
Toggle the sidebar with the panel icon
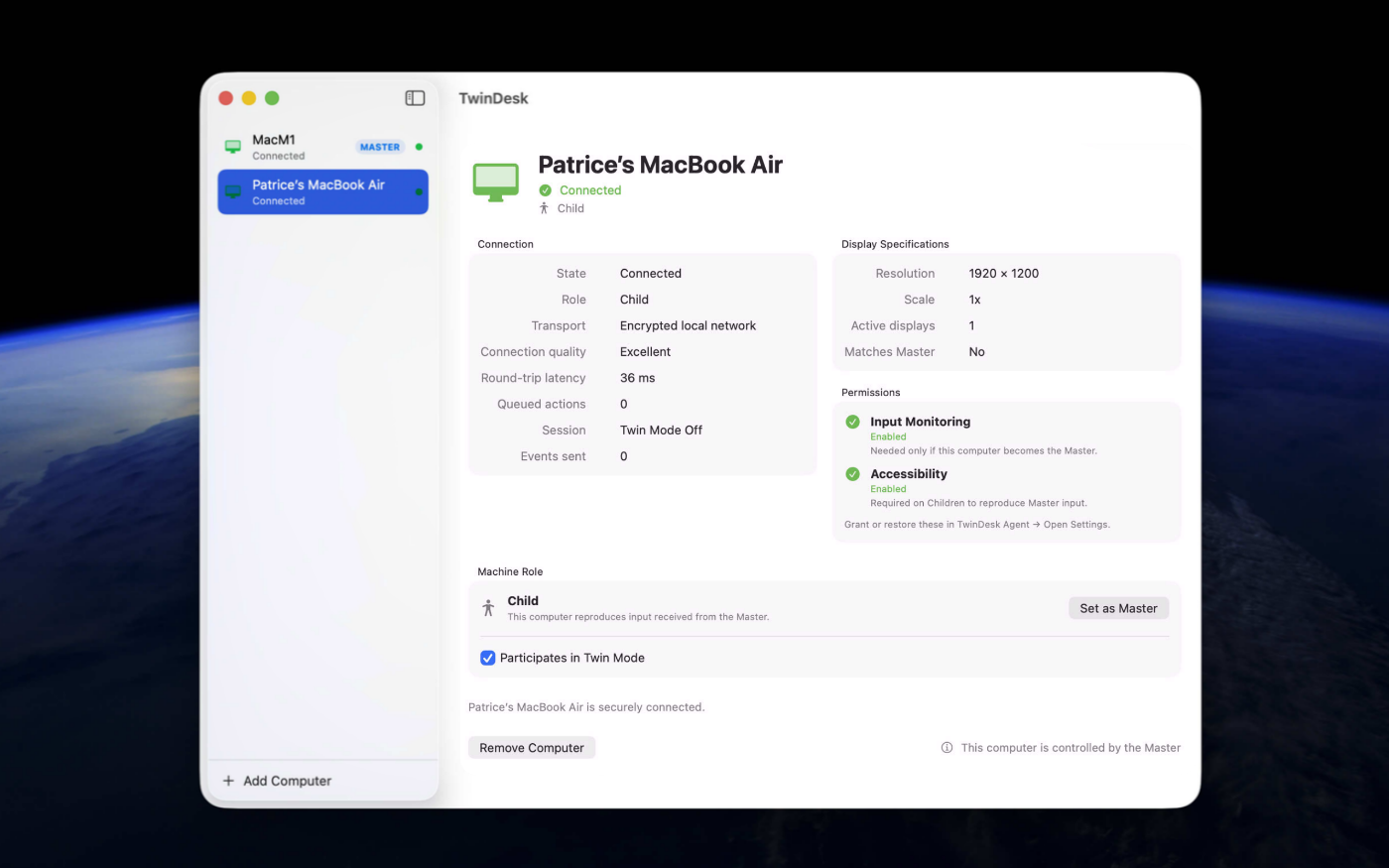tap(415, 98)
